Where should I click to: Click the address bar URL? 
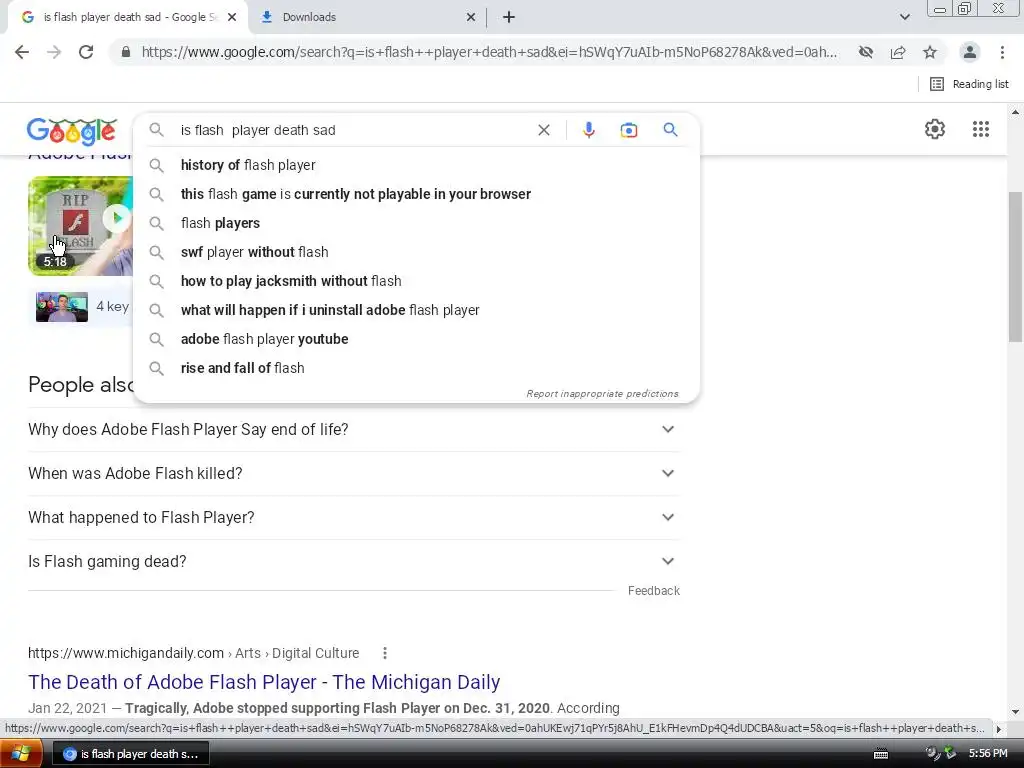click(x=488, y=52)
